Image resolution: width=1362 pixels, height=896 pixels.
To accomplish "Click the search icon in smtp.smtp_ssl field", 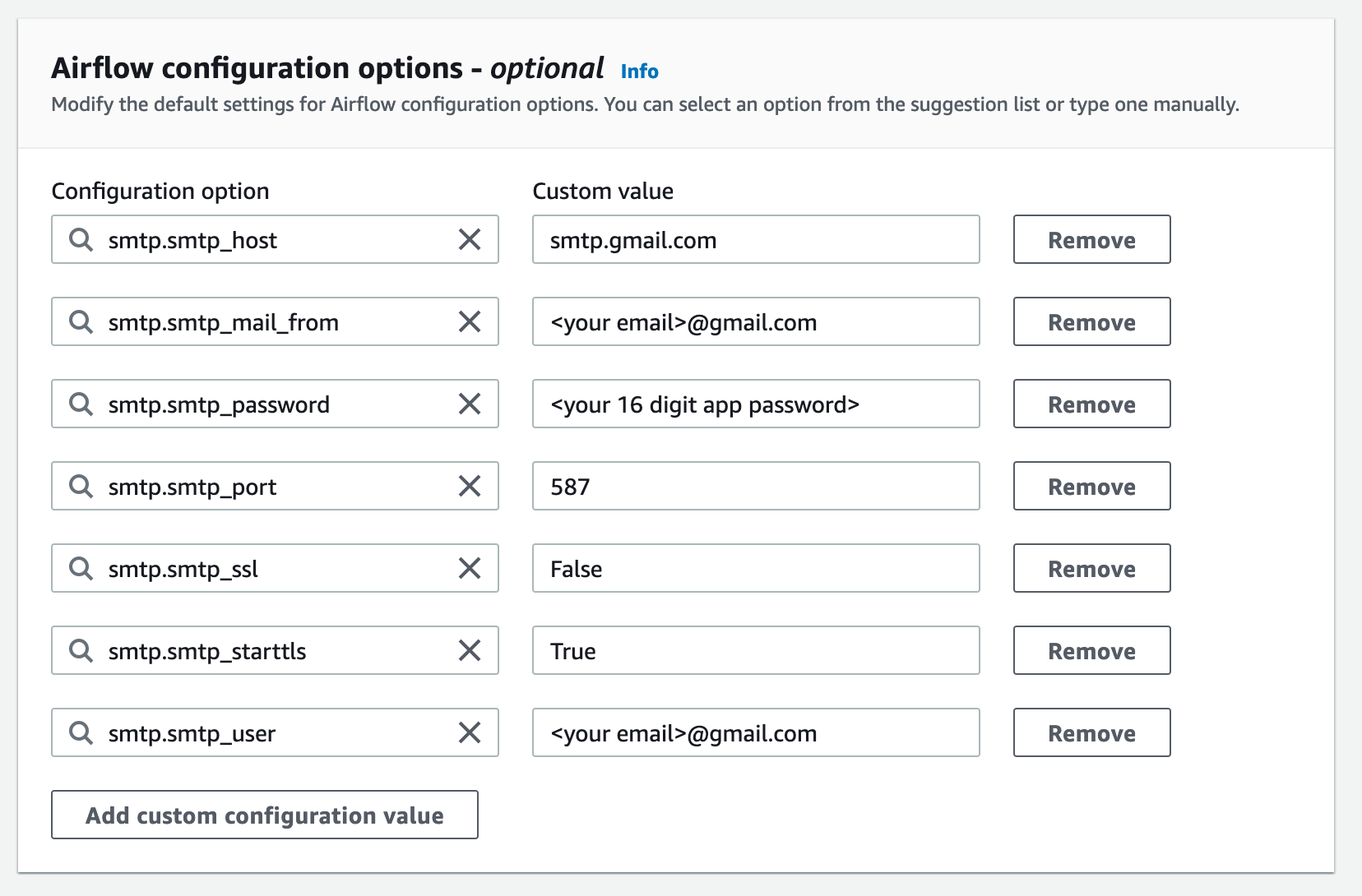I will [81, 568].
